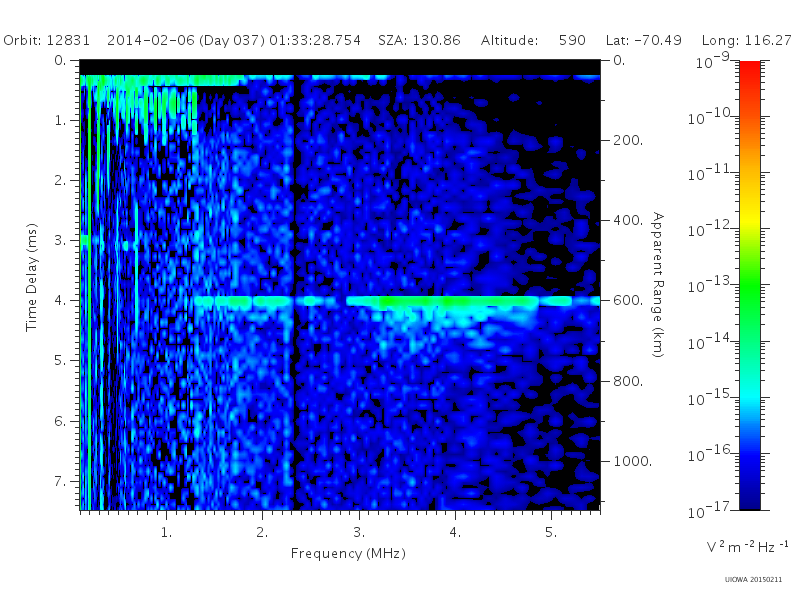The image size is (800, 600).
Task: Click the Frequency (MHz) axis label
Action: point(348,554)
